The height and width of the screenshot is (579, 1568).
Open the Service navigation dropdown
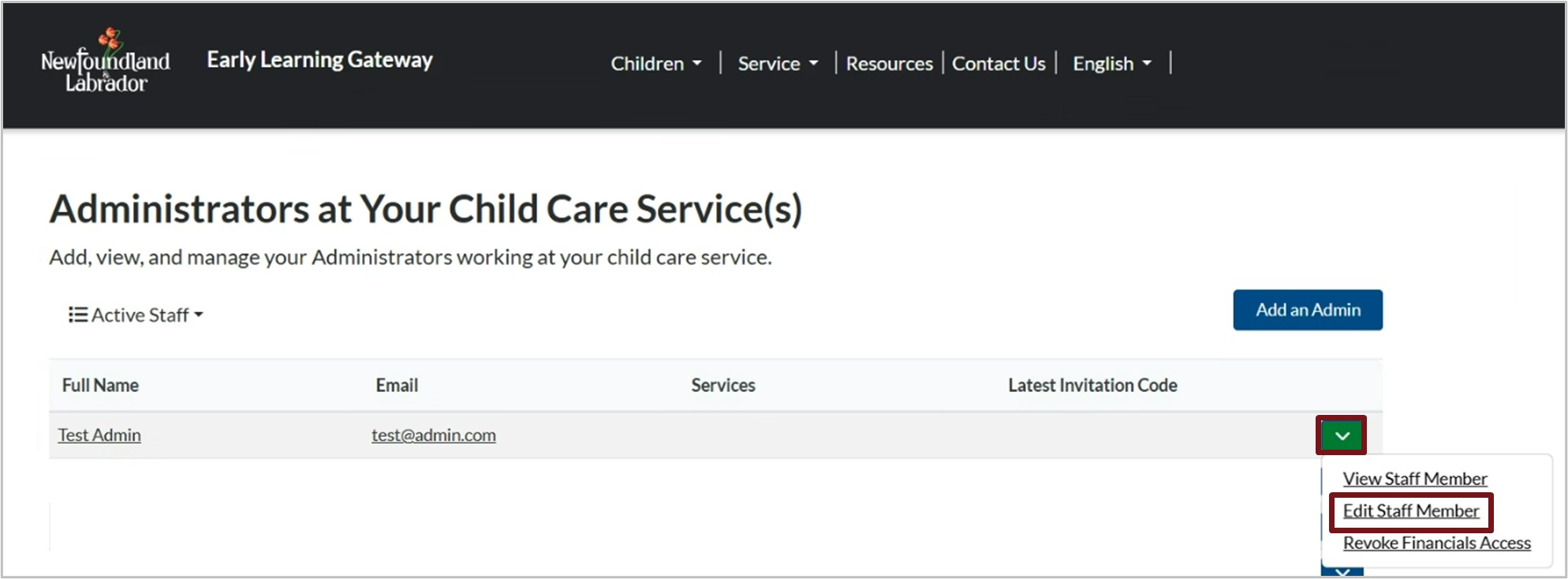click(x=778, y=64)
